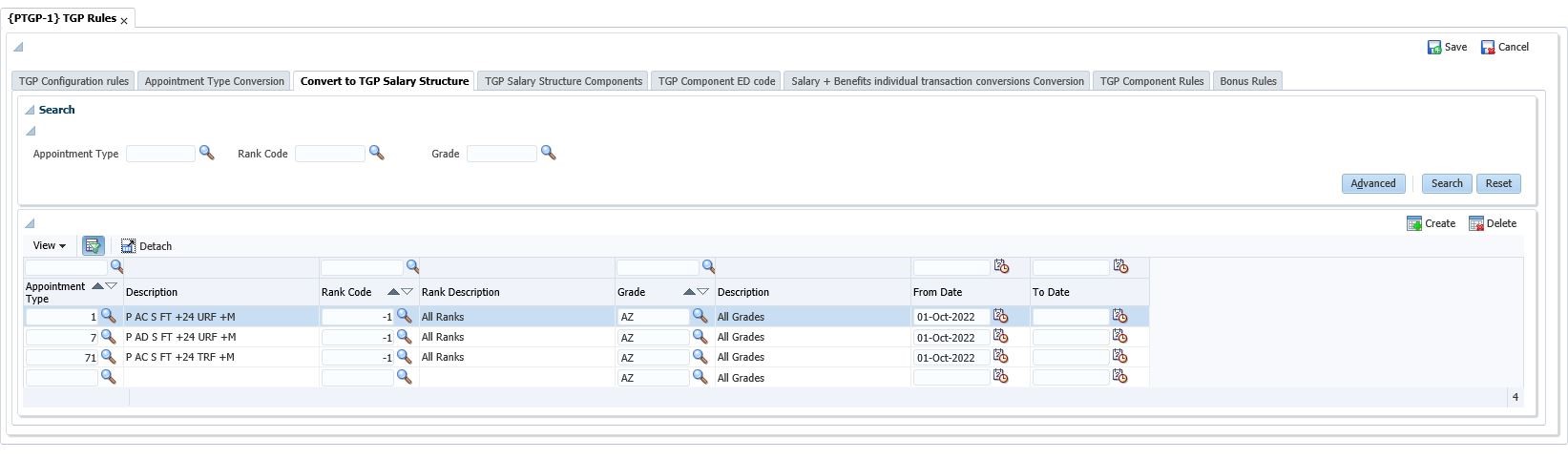
Task: Click the Save icon button
Action: [x=1434, y=47]
